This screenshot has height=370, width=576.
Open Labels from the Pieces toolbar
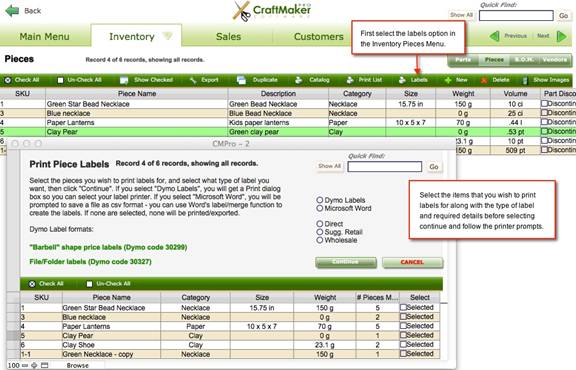(x=414, y=80)
